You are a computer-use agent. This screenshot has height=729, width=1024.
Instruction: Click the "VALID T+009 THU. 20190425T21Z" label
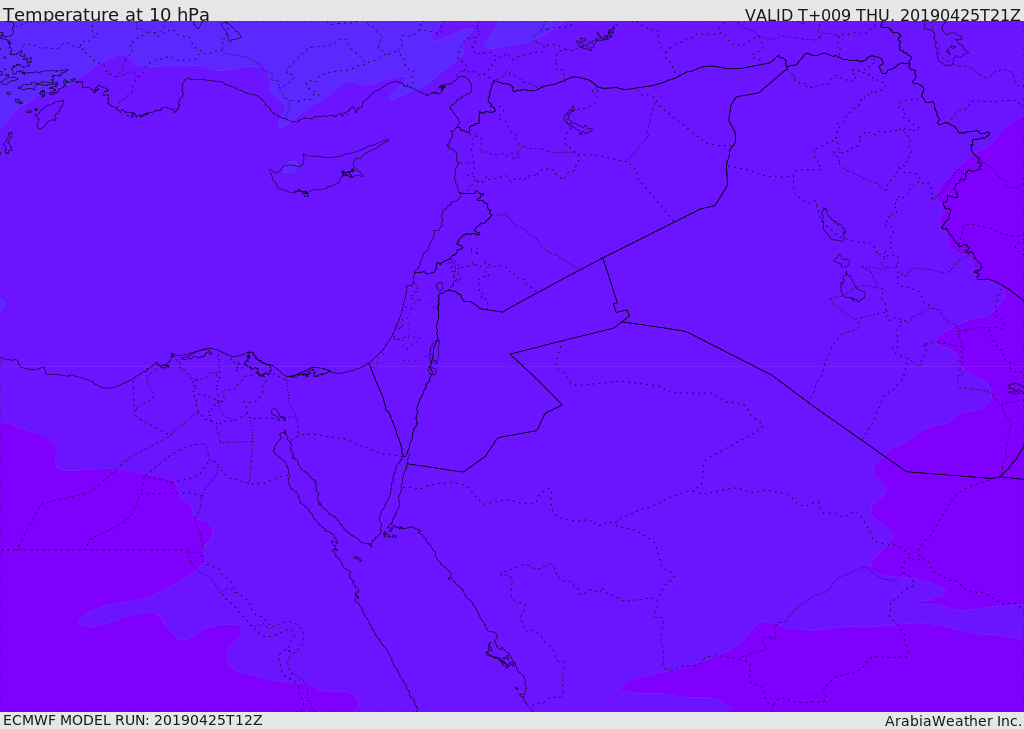[x=882, y=14]
